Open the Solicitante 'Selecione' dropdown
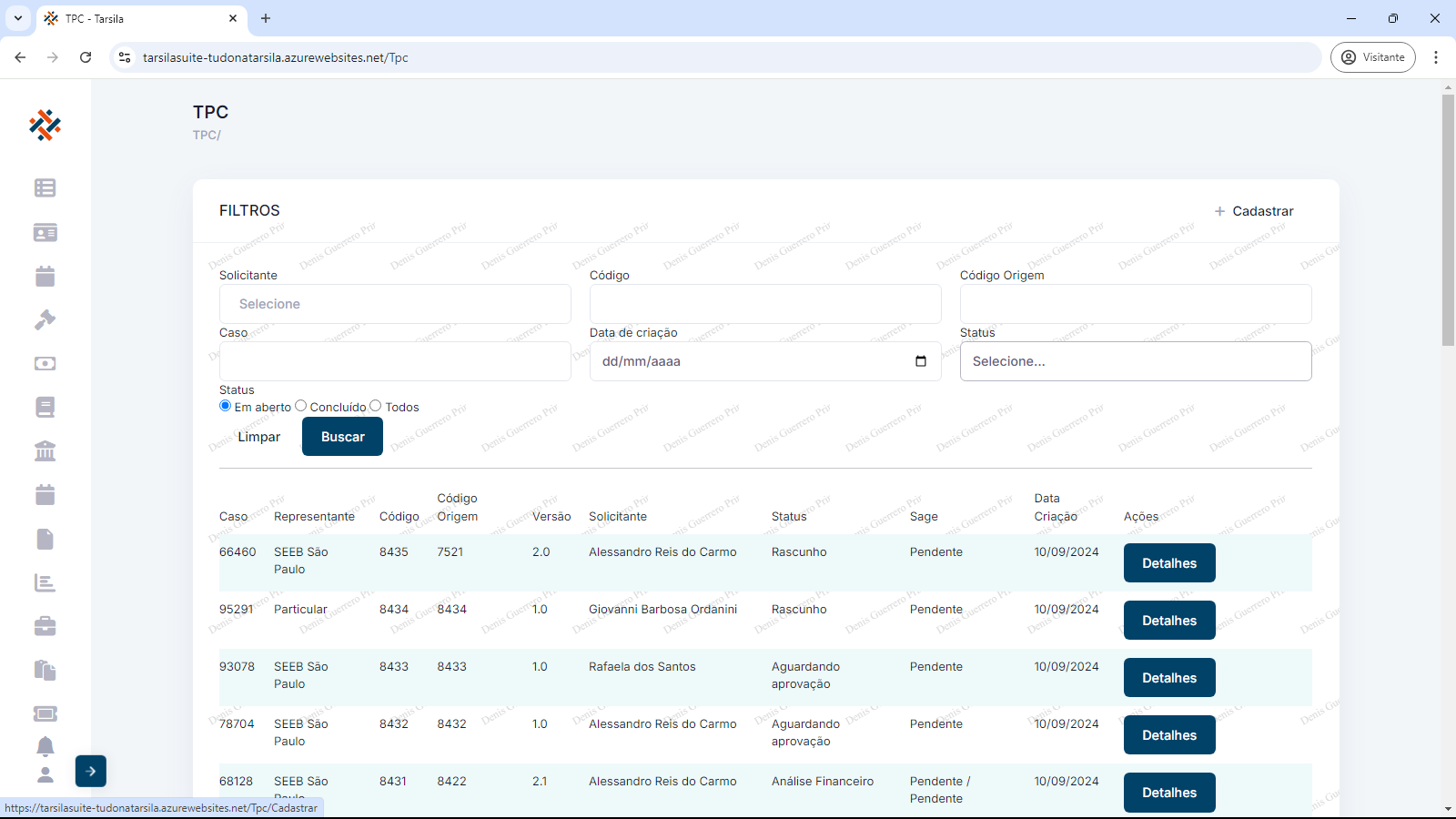The width and height of the screenshot is (1456, 819). (395, 304)
